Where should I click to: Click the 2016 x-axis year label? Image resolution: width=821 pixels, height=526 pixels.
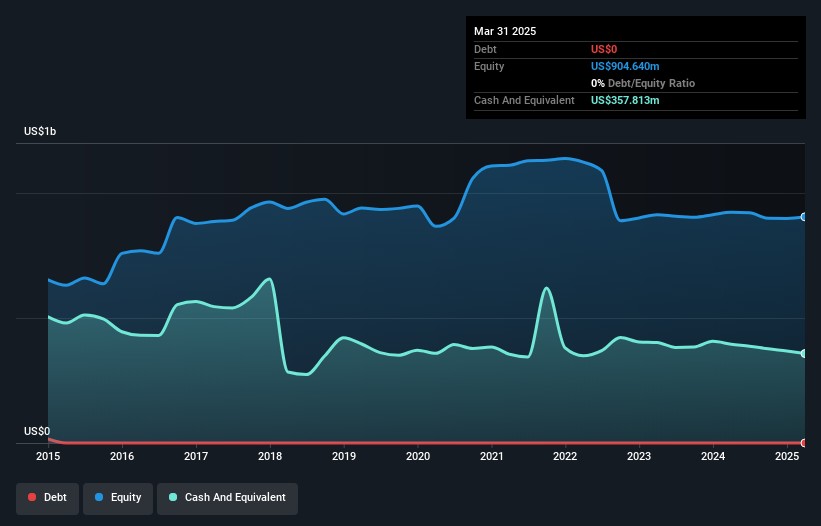[x=122, y=457]
